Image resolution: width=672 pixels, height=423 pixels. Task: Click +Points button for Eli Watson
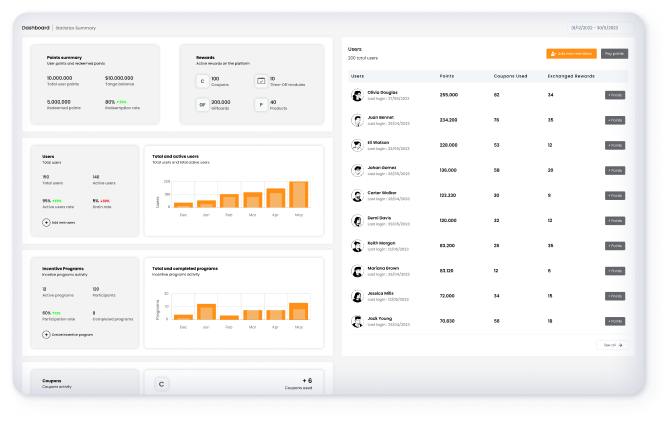(x=615, y=145)
